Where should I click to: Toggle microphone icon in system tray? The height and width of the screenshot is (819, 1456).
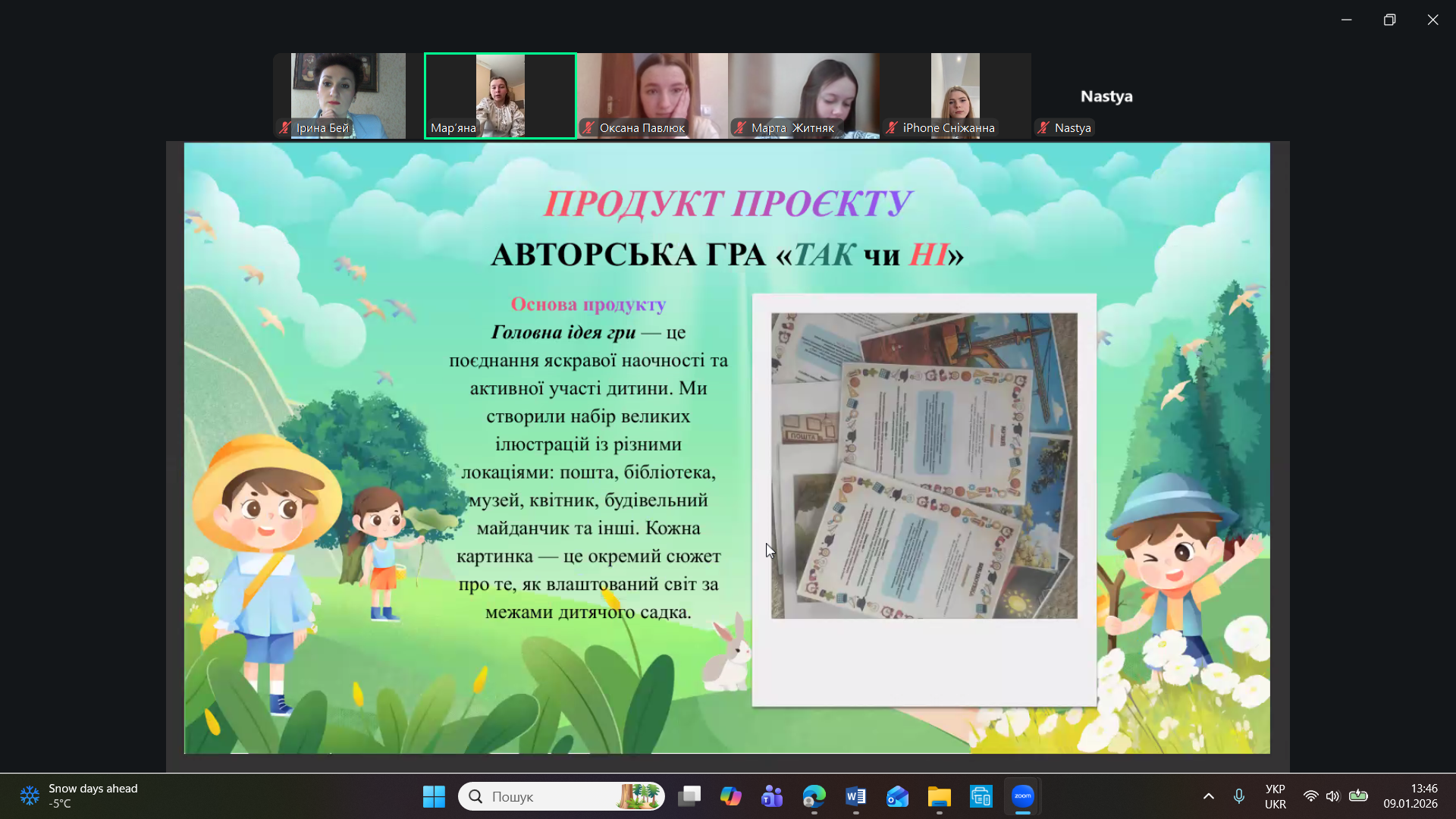point(1238,796)
